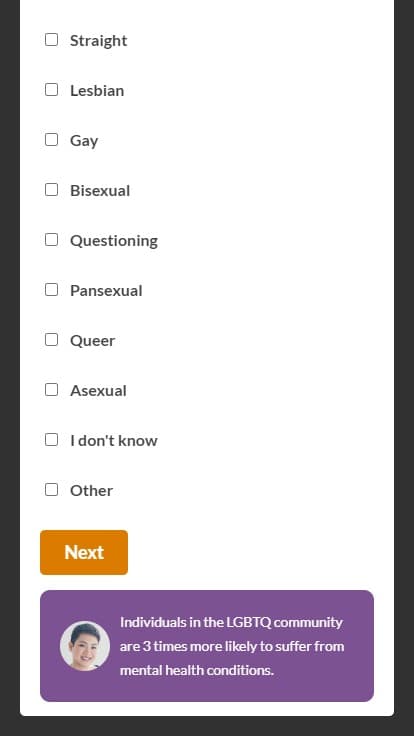The height and width of the screenshot is (736, 414).
Task: Click the Other label text
Action: coord(92,491)
